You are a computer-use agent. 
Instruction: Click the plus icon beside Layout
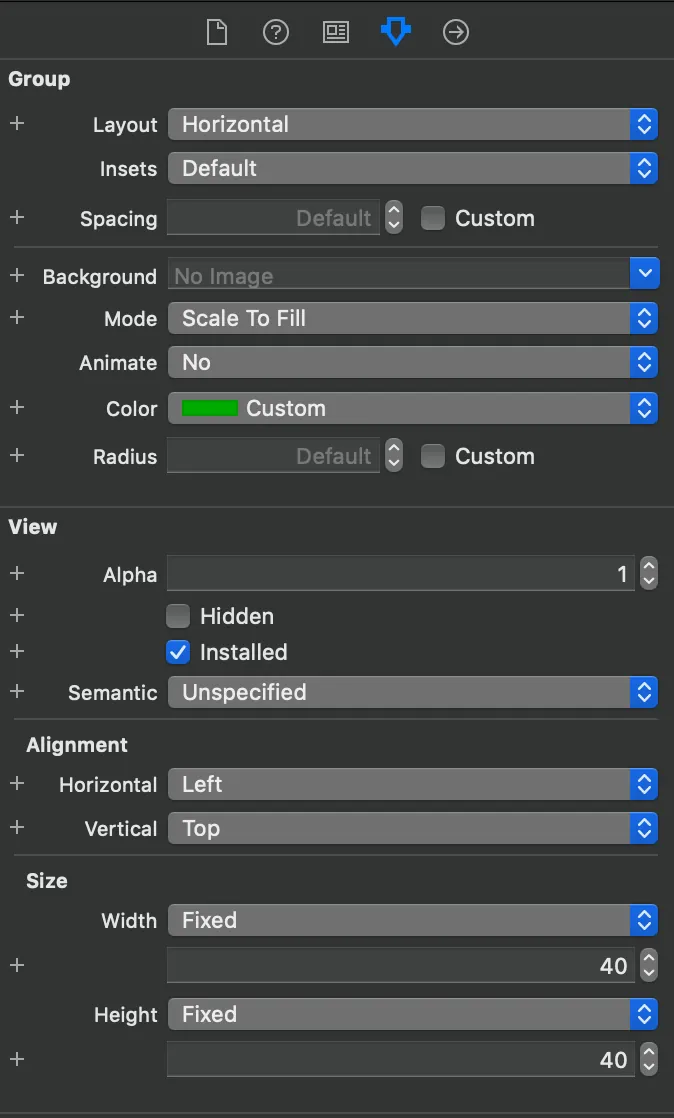17,124
